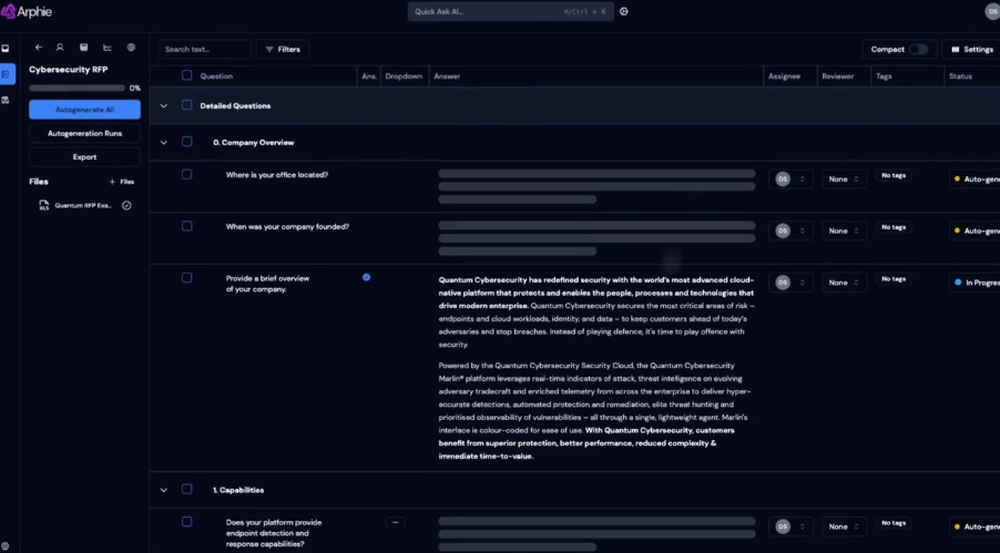Select the highlighted projects icon in the left rail
The height and width of the screenshot is (553, 1000).
(x=6, y=75)
